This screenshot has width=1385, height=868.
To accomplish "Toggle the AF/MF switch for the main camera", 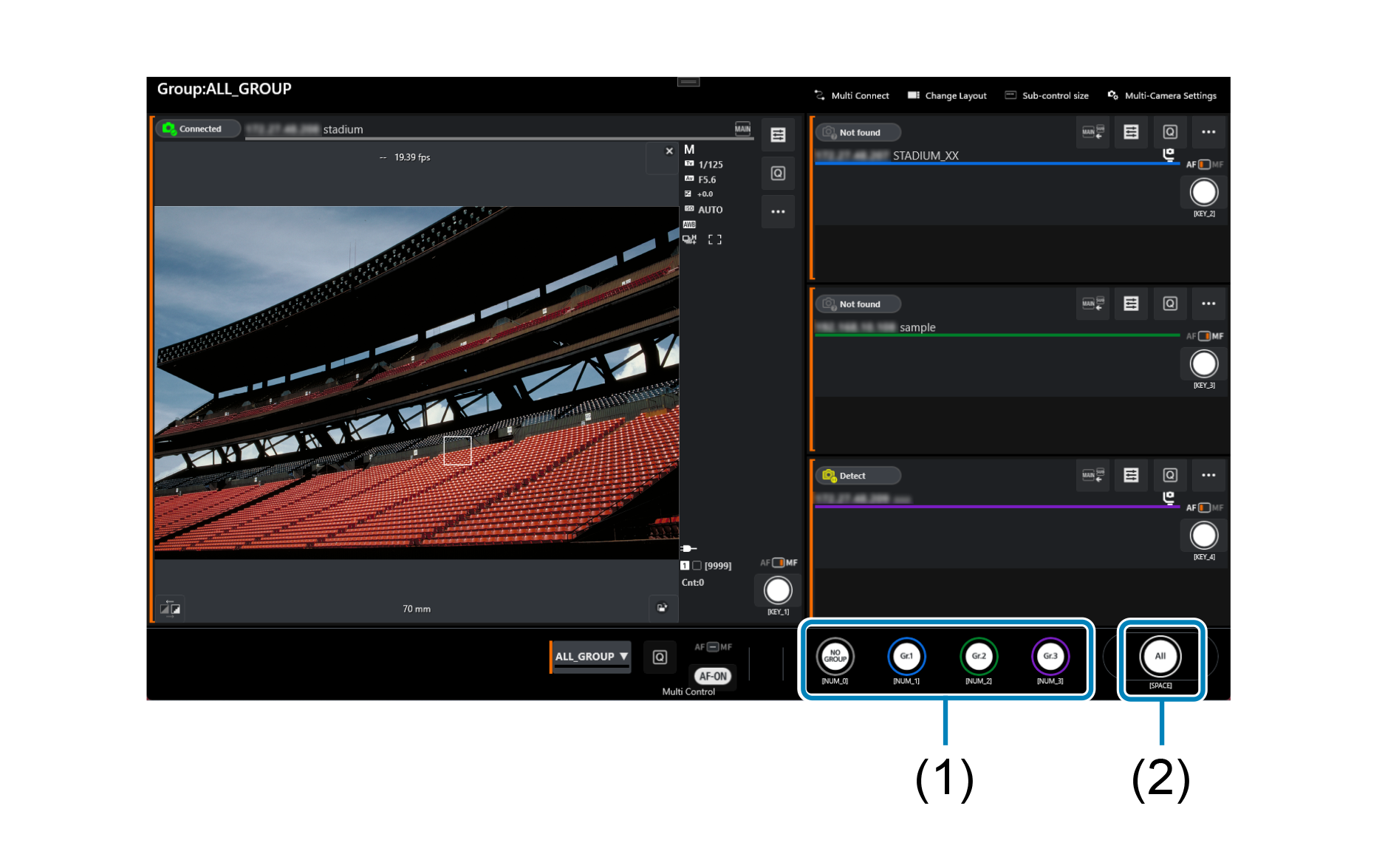I will click(x=778, y=563).
